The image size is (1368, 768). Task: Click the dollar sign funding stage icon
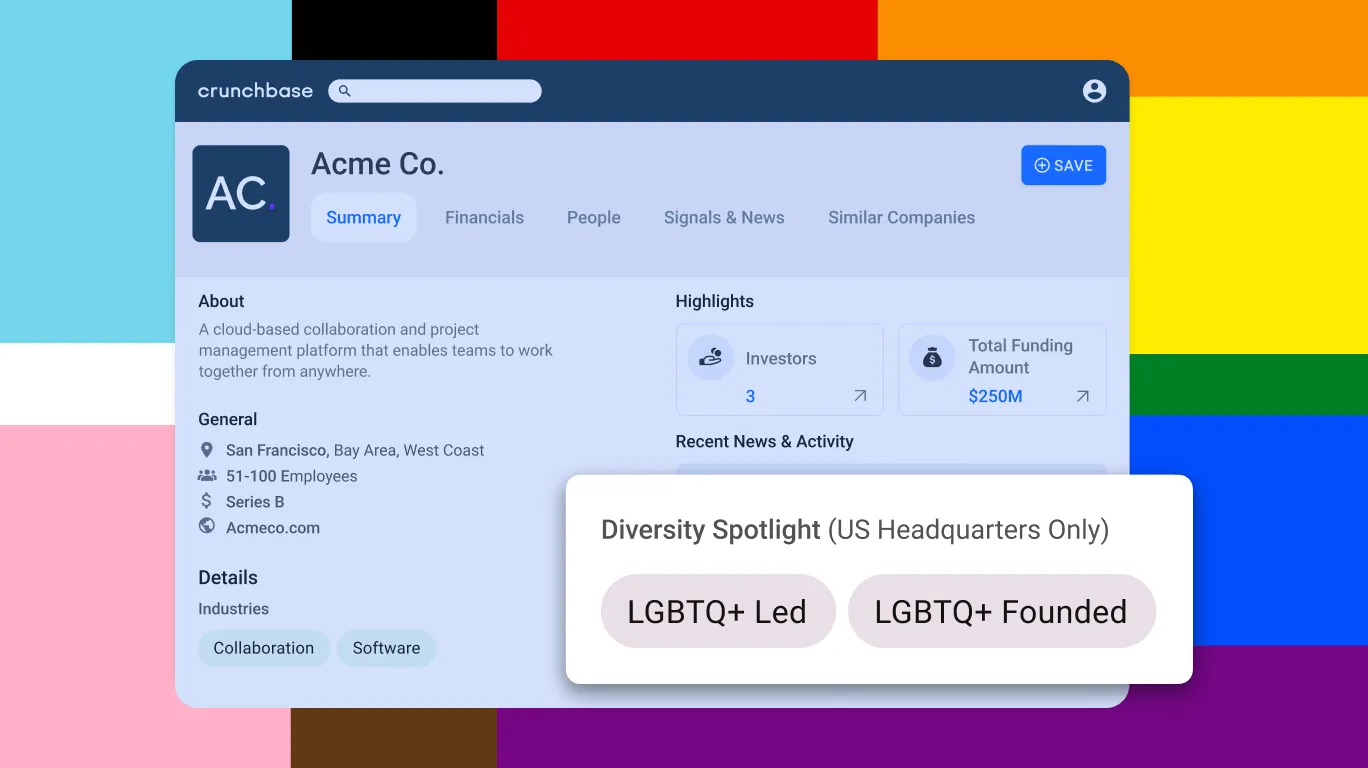point(207,501)
